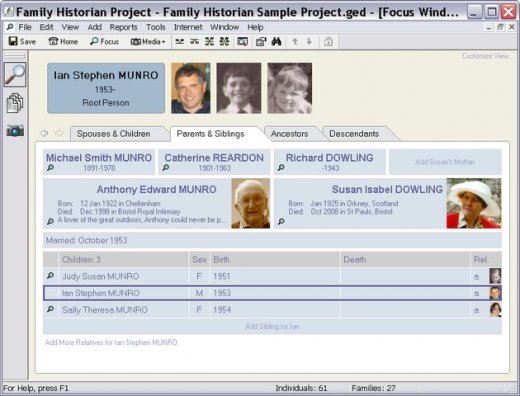
Task: Click Add More Relatives for Ian Stephen MUNRO
Action: click(x=111, y=342)
